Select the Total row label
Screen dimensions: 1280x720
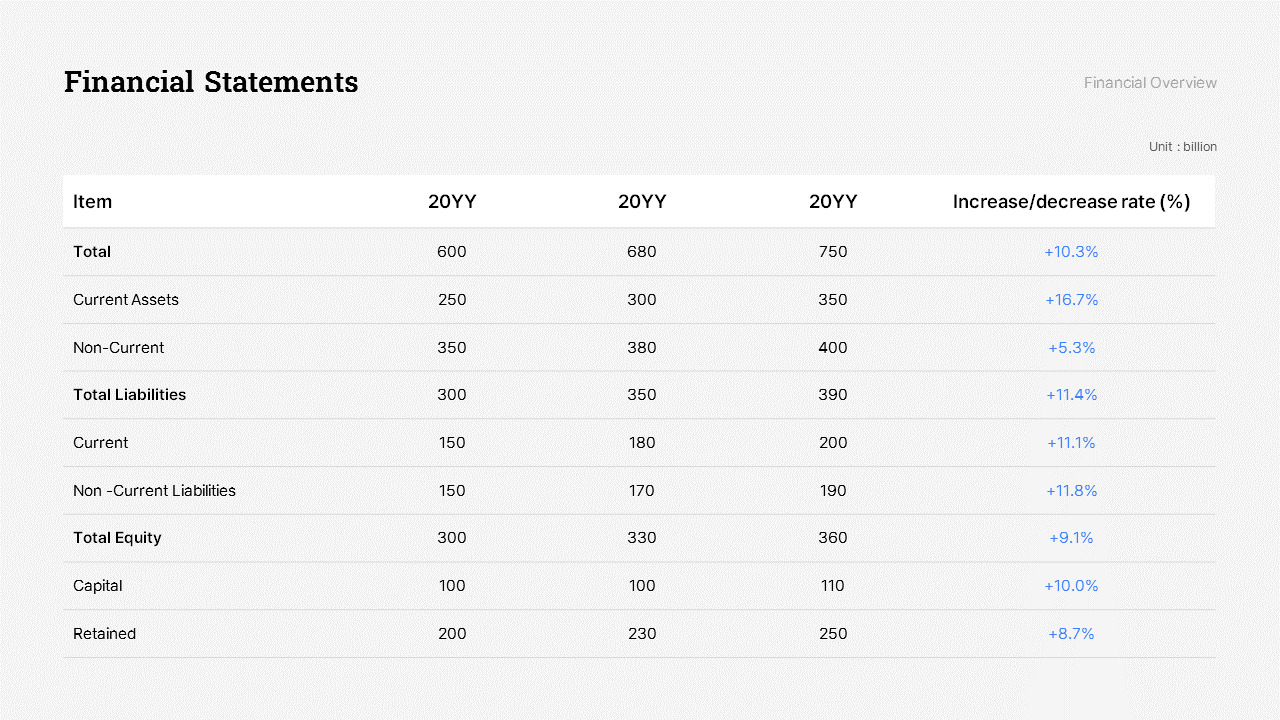[92, 252]
